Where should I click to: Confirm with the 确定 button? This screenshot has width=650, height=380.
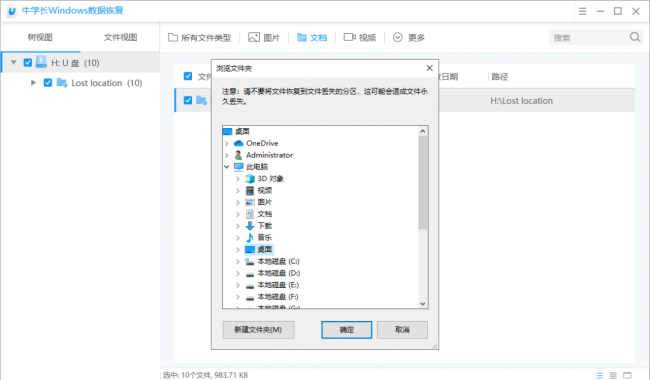point(347,330)
